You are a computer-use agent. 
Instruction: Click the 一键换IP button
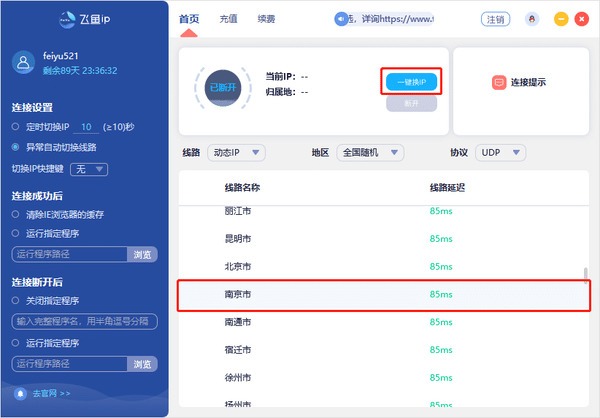tap(411, 82)
